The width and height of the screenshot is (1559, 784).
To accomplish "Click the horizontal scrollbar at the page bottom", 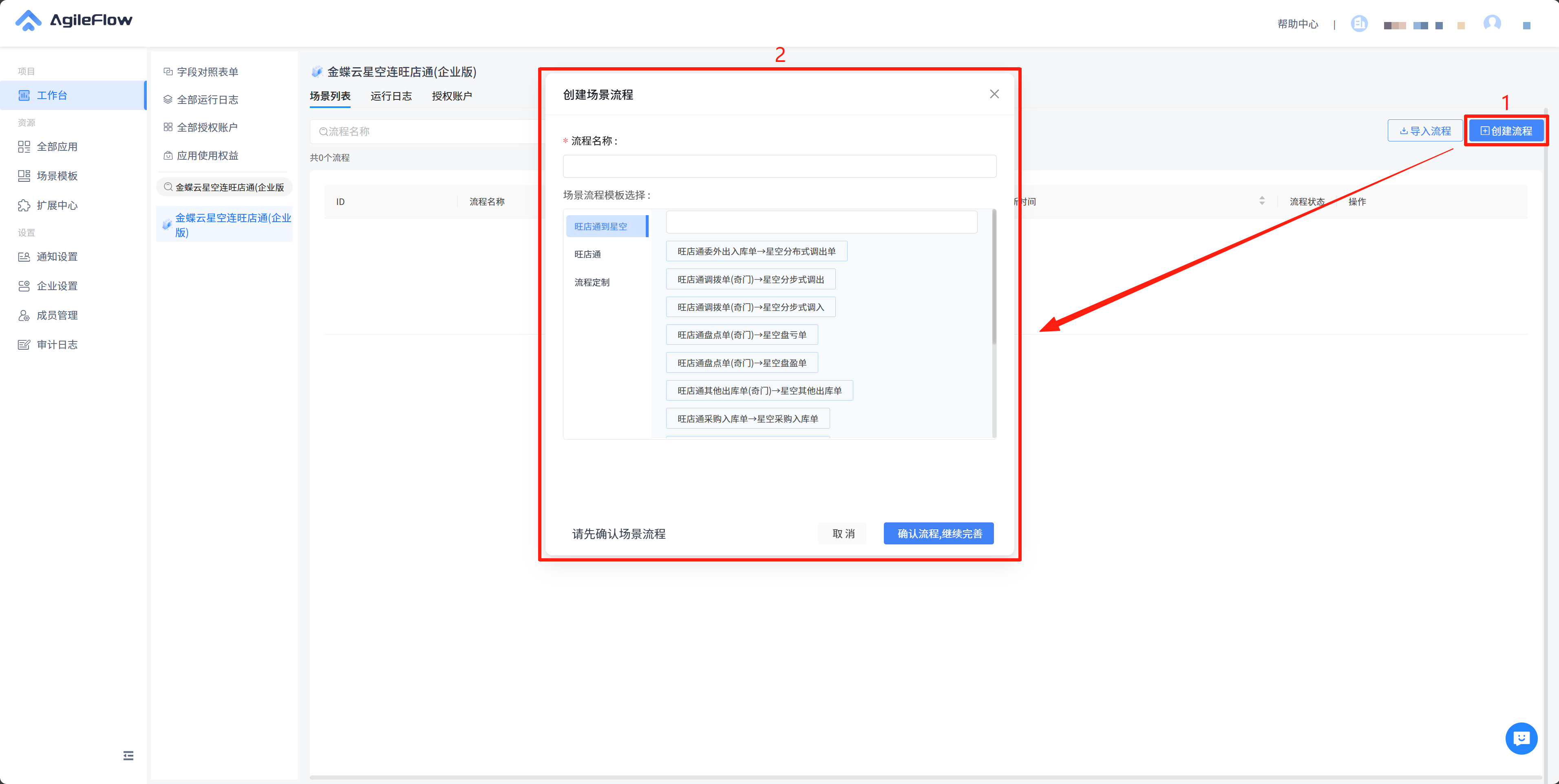I will click(926, 777).
